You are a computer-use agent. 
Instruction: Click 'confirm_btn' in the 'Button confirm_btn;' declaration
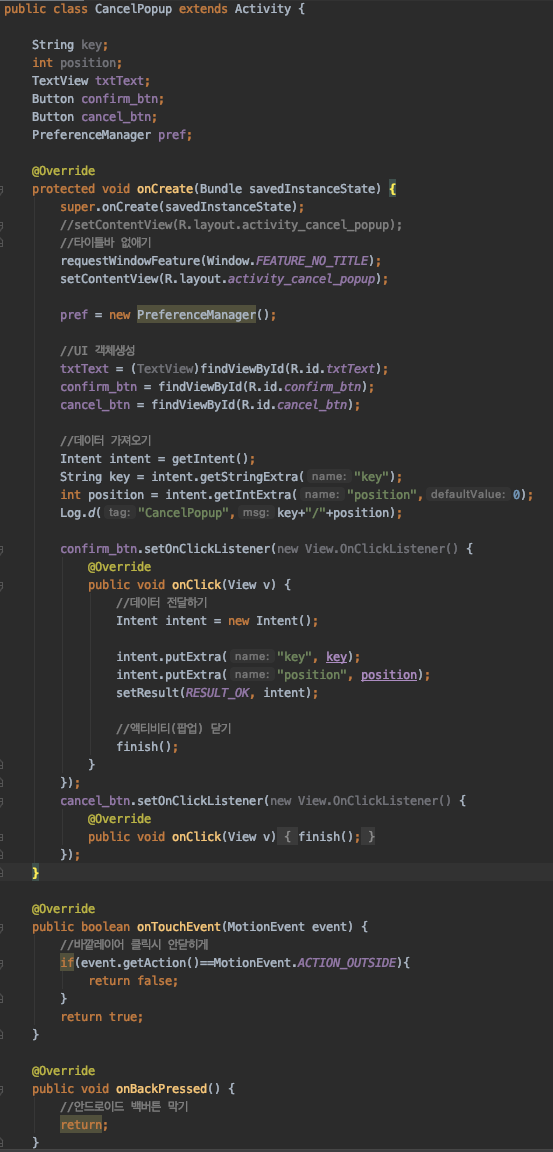(119, 99)
